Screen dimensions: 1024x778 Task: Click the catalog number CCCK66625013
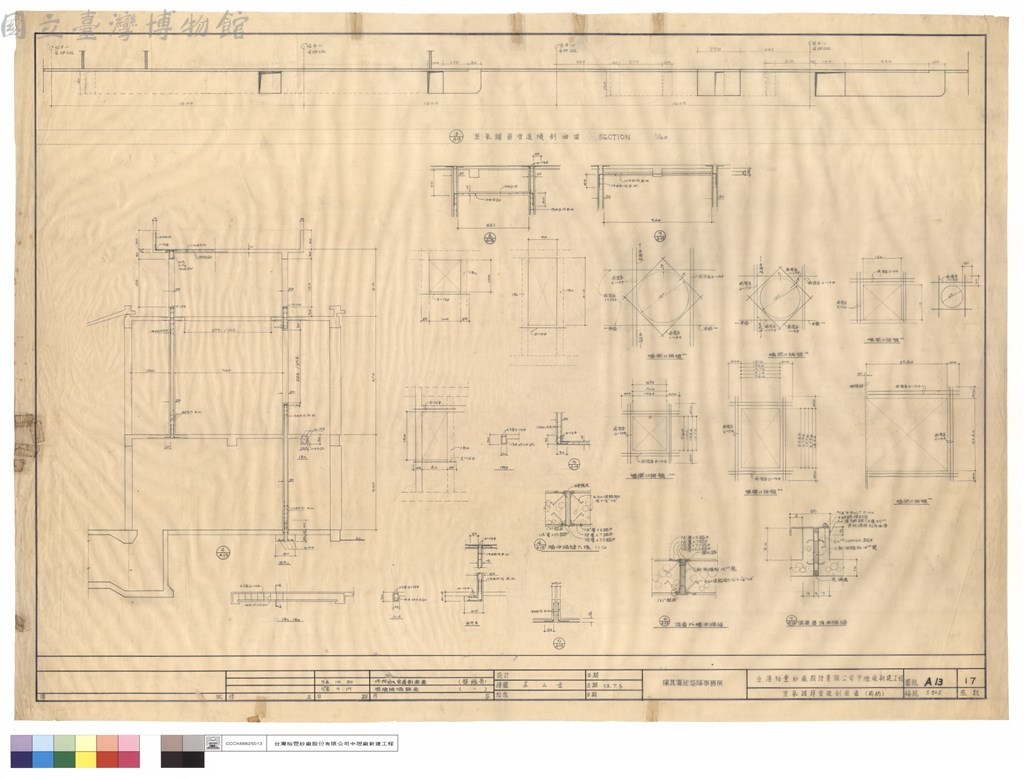[244, 743]
